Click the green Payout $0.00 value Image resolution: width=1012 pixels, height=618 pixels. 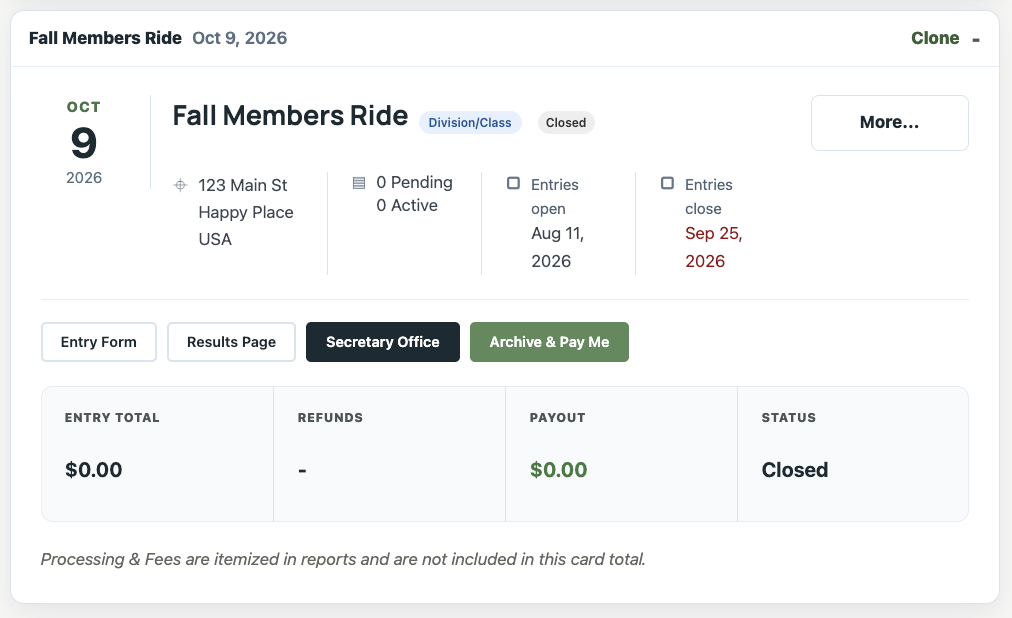pyautogui.click(x=558, y=470)
